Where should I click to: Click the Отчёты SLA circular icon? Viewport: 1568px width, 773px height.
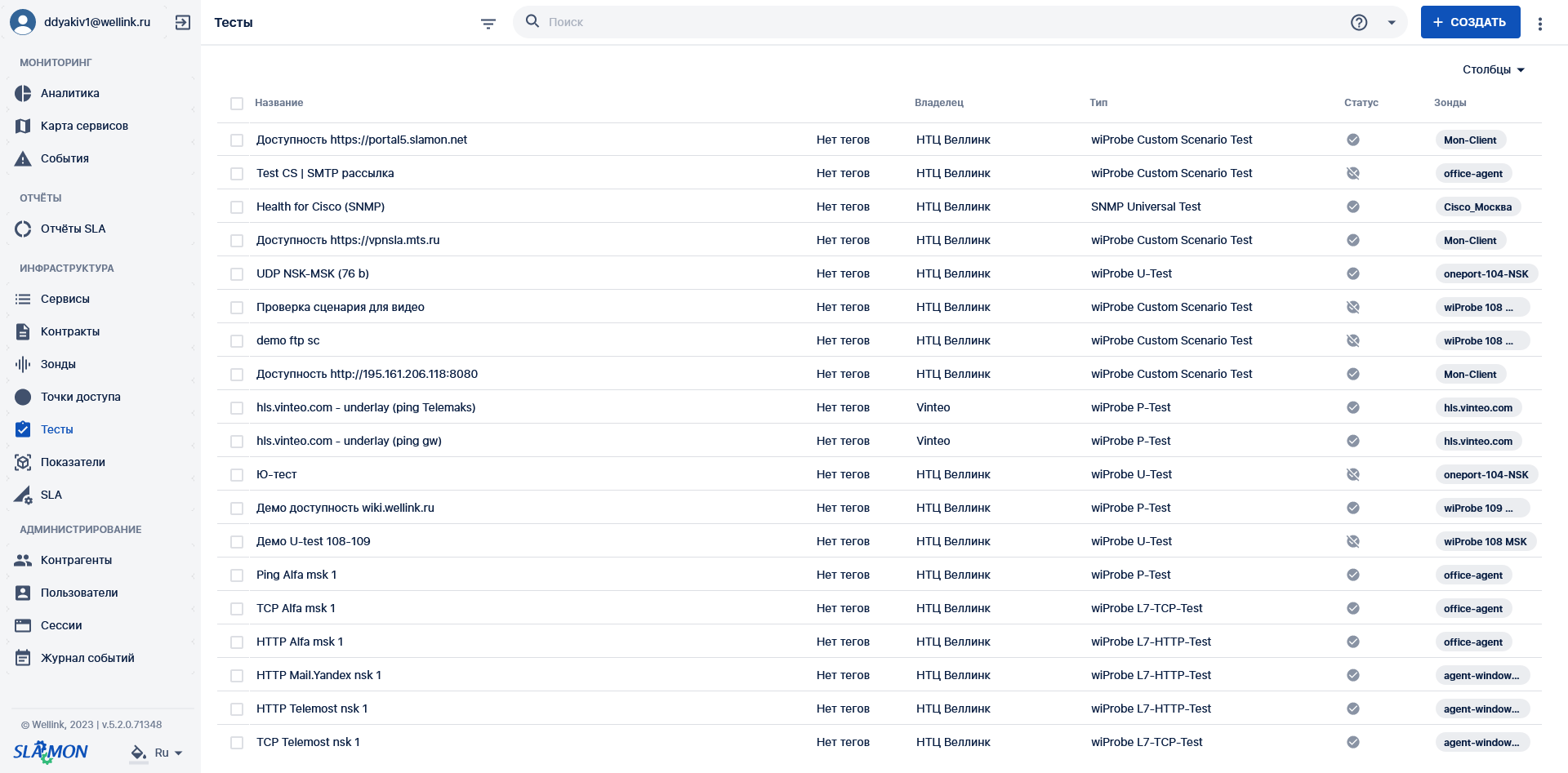(23, 229)
